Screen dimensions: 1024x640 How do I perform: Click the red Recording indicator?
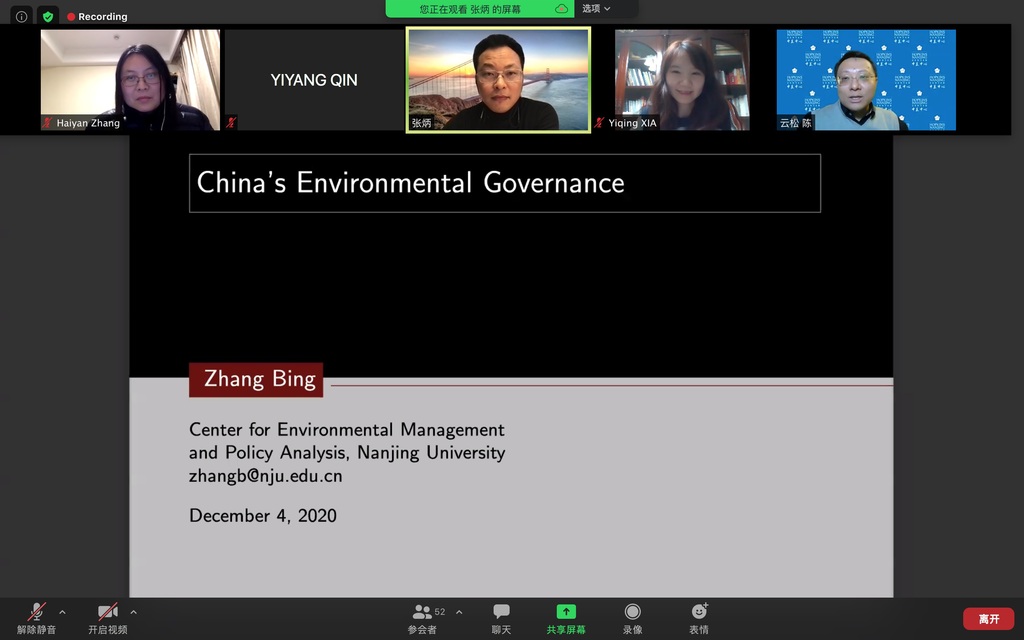point(97,16)
